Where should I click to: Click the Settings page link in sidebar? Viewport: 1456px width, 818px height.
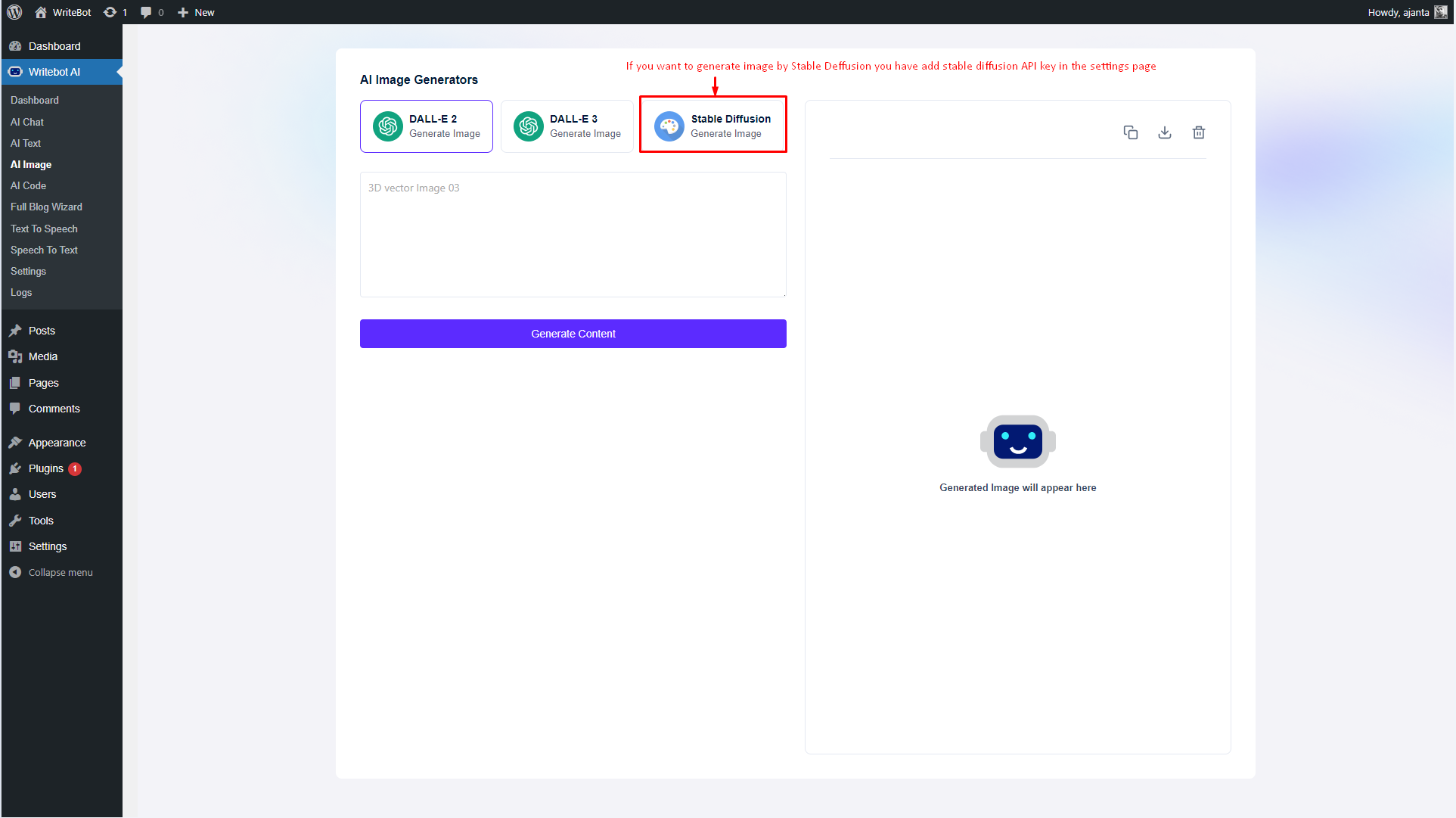[x=28, y=271]
